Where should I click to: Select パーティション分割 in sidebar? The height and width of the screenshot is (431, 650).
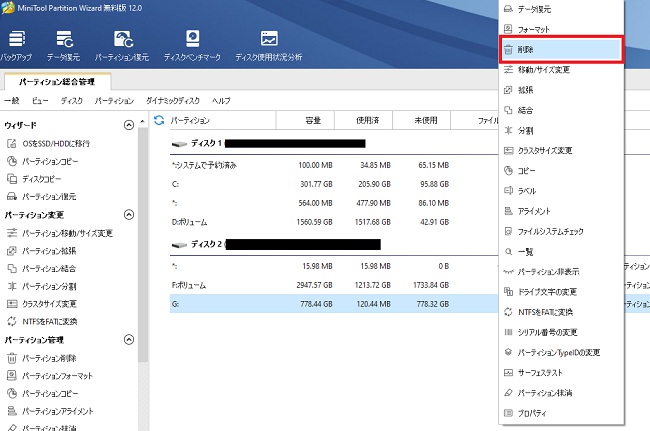(41, 286)
